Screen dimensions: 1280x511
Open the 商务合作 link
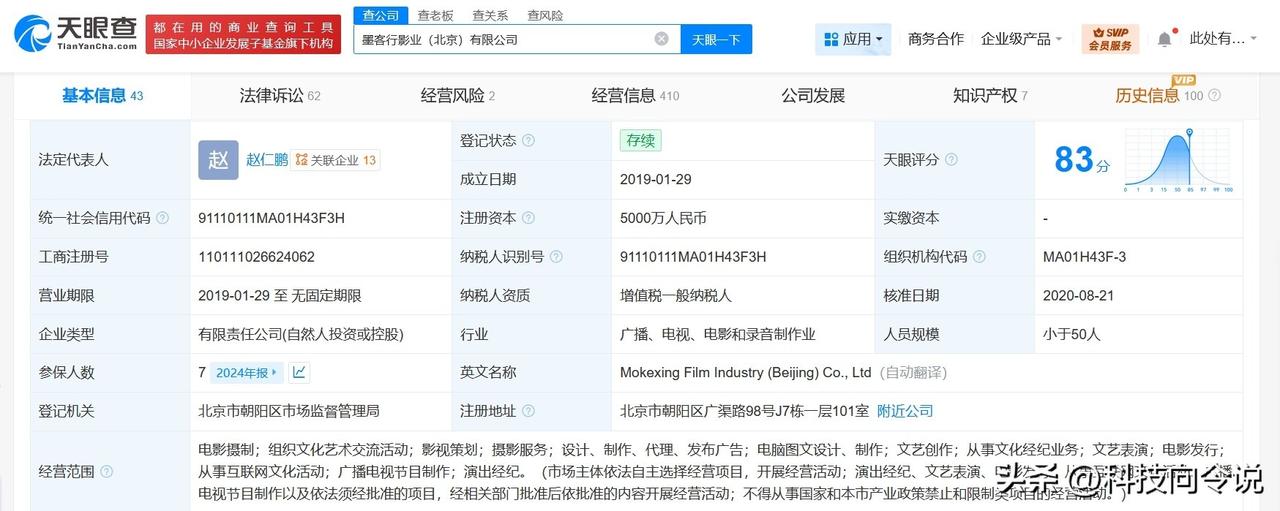(936, 39)
